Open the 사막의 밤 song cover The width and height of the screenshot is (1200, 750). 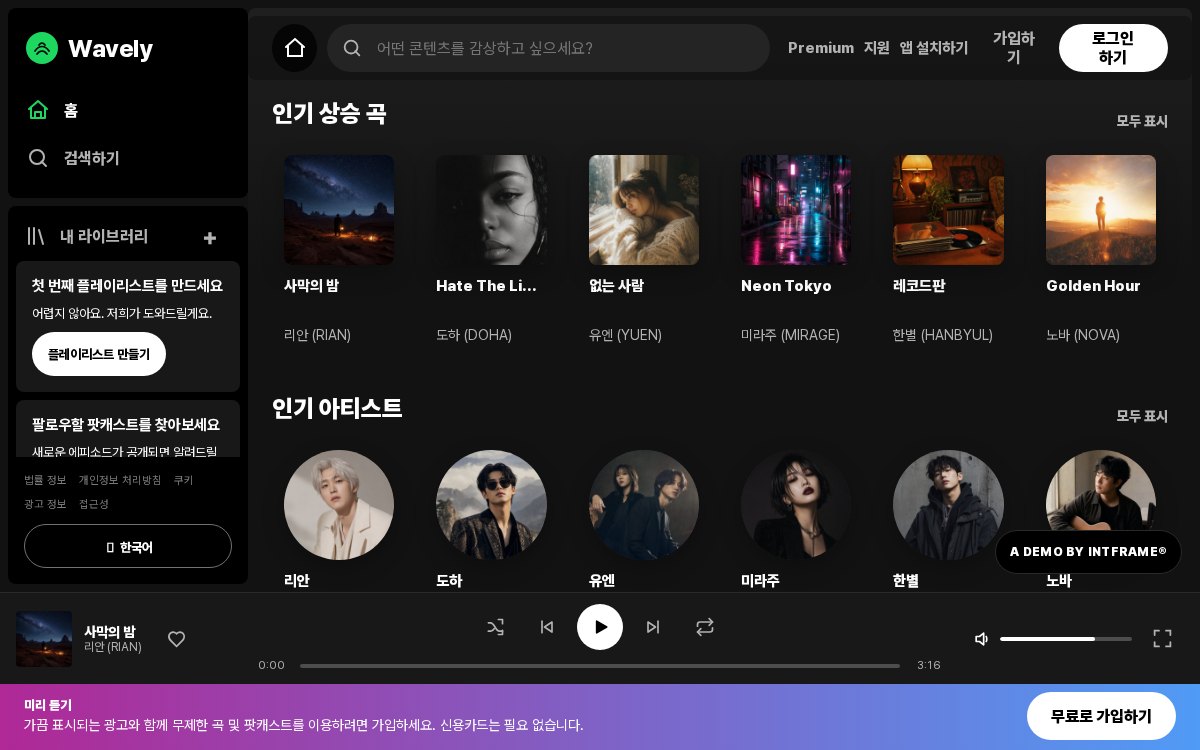pos(339,210)
